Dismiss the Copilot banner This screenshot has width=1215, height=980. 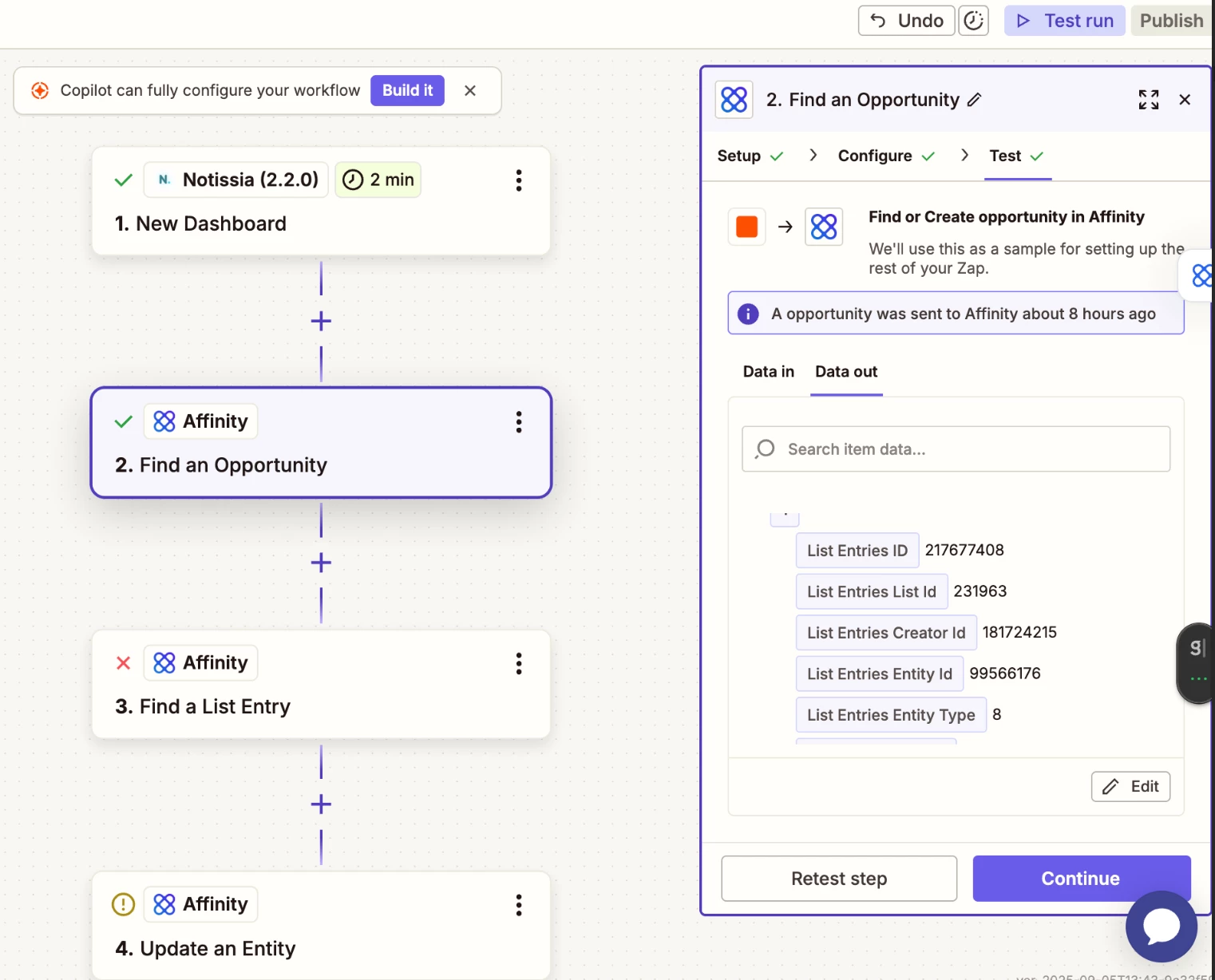pyautogui.click(x=470, y=91)
